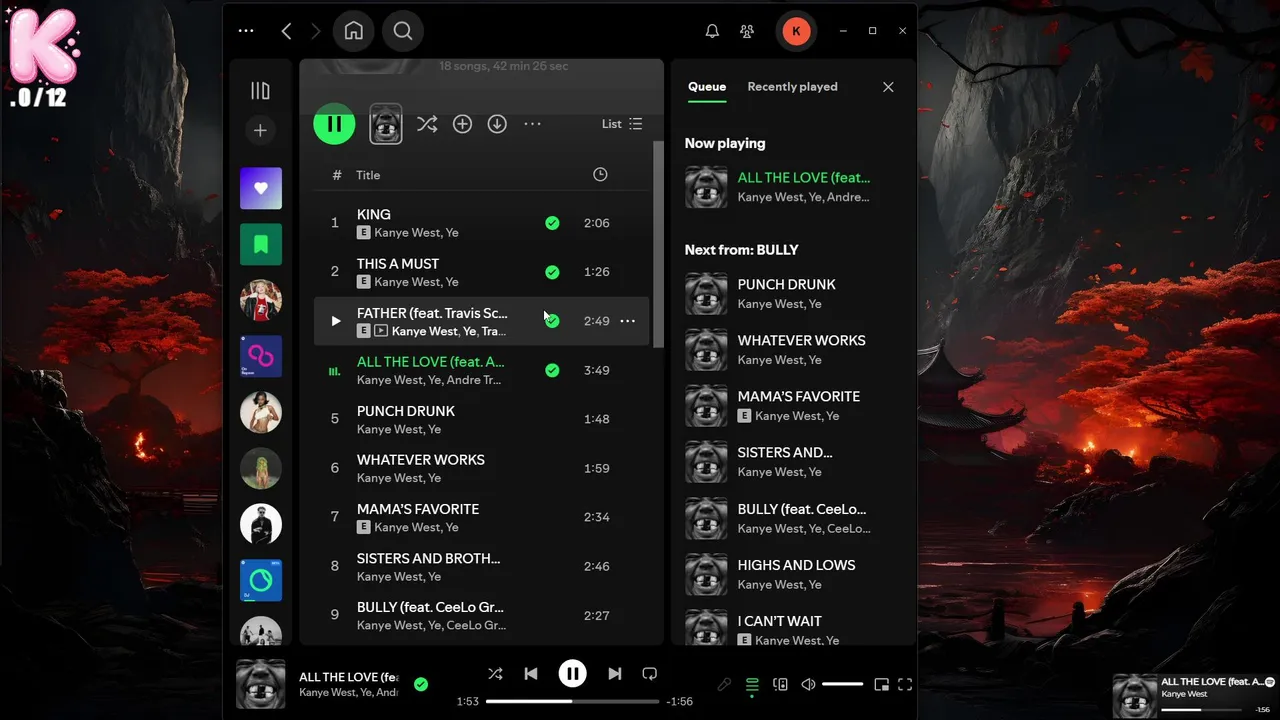The image size is (1280, 720).
Task: Toggle repeat mode
Action: coord(650,674)
